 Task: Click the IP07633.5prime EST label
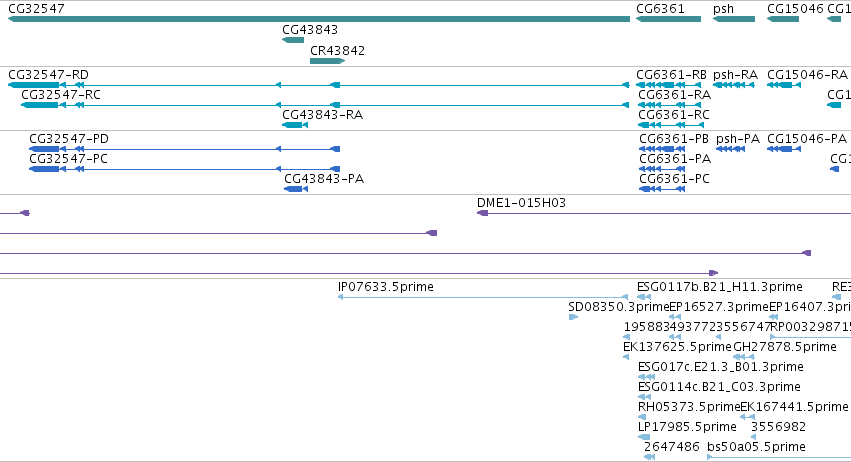pyautogui.click(x=385, y=287)
